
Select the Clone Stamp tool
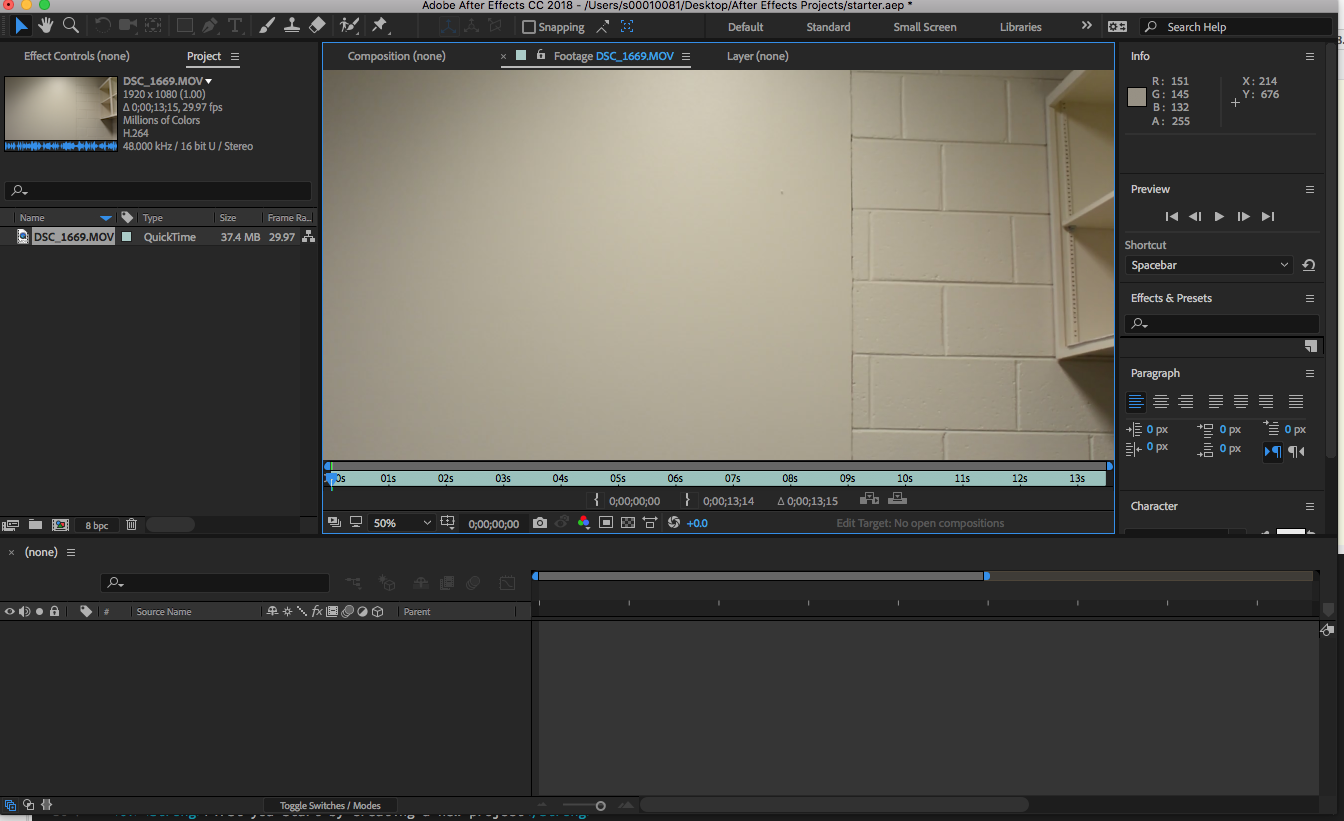291,25
